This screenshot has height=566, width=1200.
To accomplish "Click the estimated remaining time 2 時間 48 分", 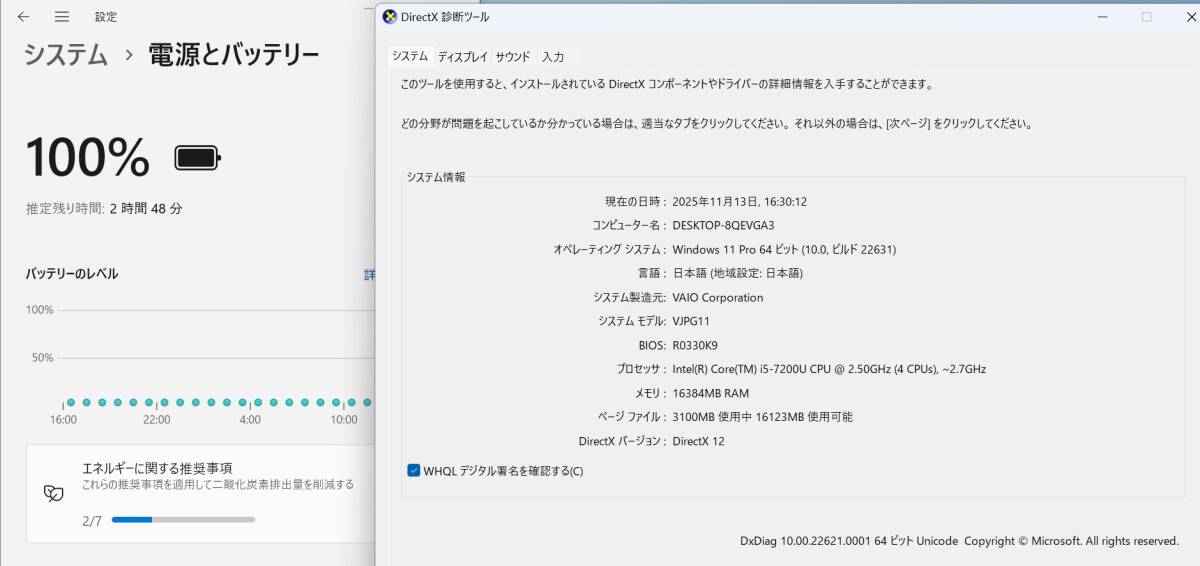I will click(146, 209).
